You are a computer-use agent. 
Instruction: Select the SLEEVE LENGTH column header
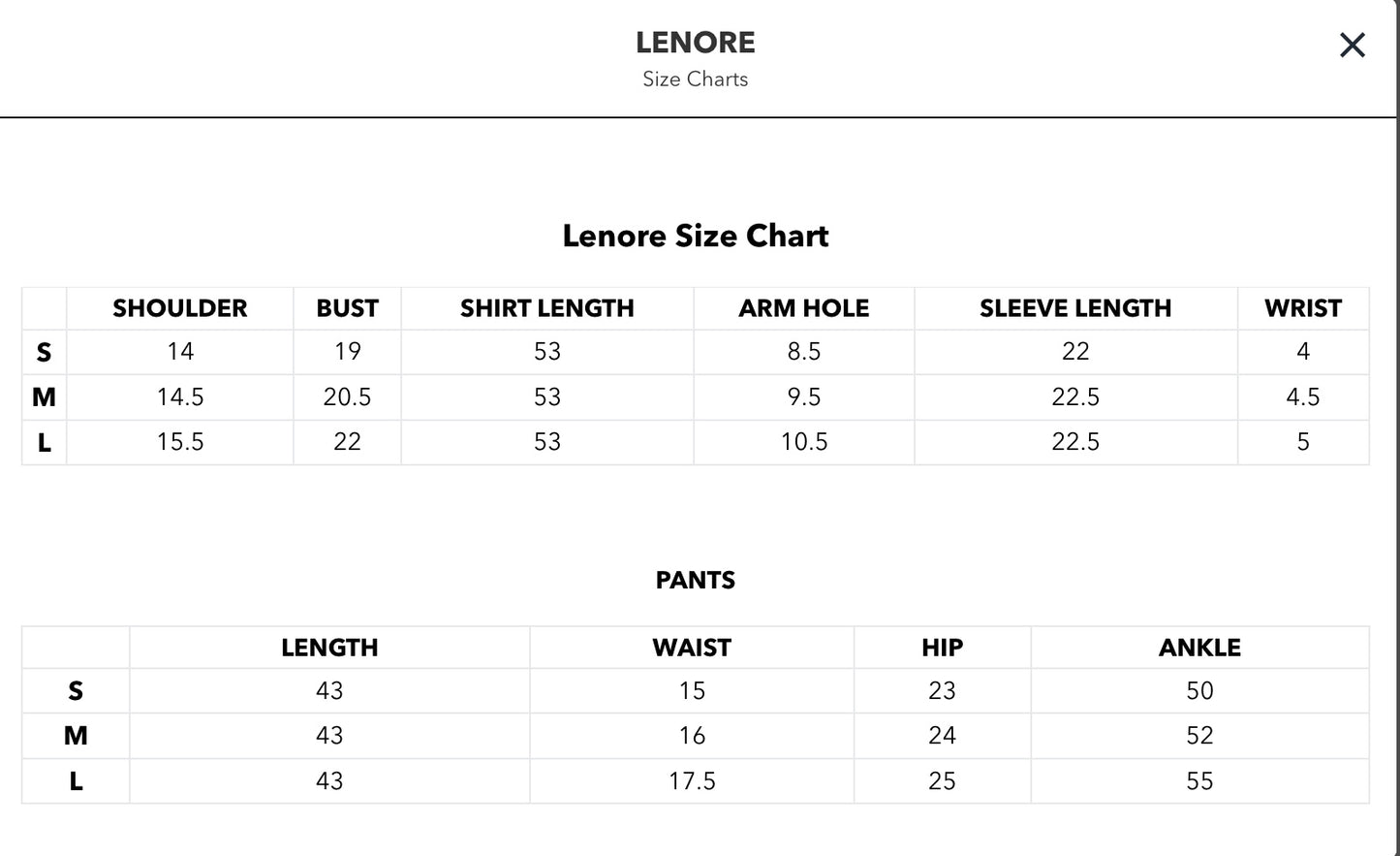[1075, 307]
